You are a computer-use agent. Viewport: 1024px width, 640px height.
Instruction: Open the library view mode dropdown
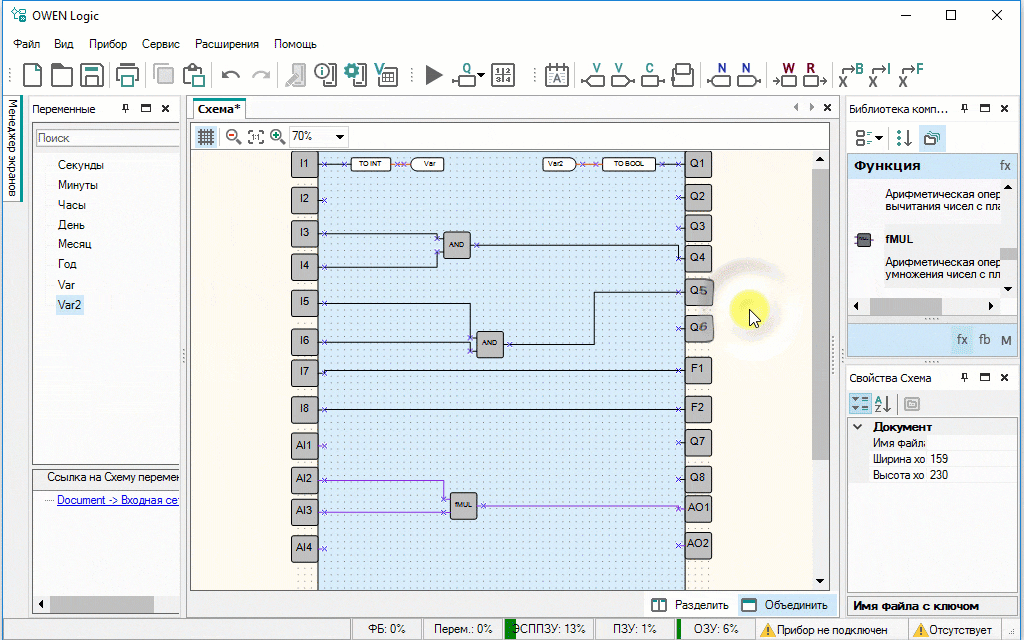867,138
